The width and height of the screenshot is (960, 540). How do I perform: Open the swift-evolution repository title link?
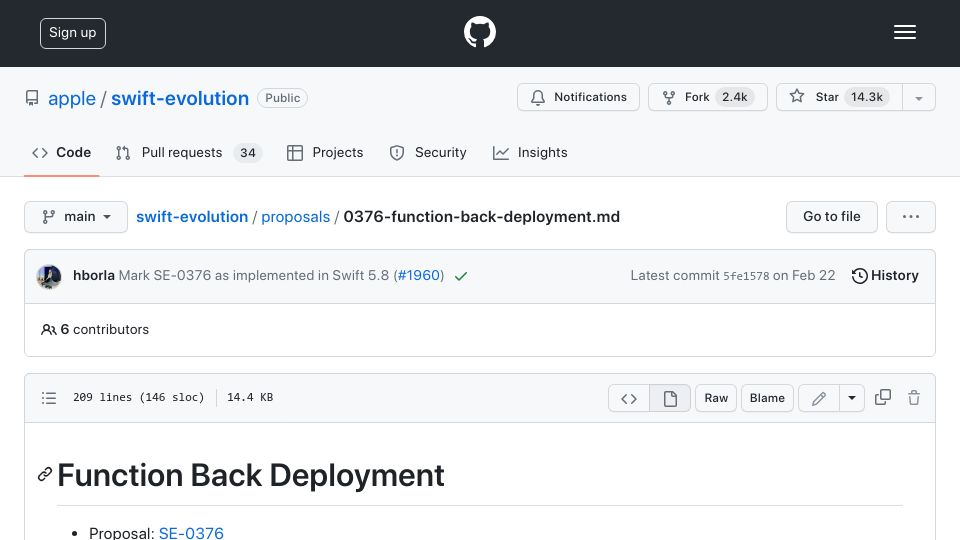click(x=180, y=98)
